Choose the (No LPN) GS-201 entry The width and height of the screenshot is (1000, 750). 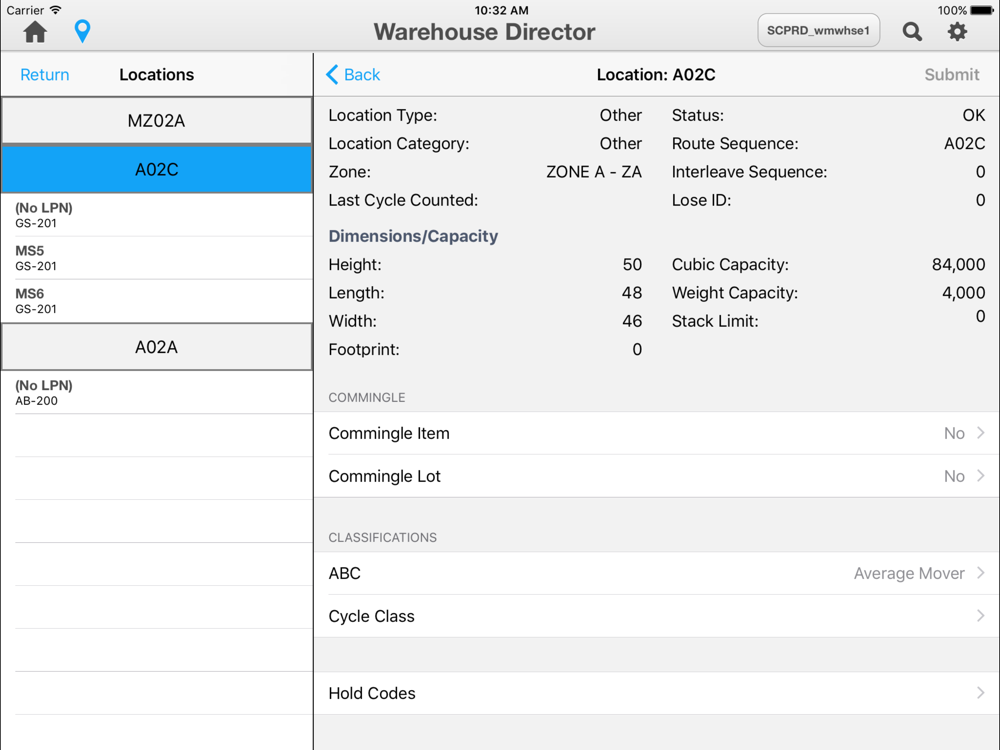[x=157, y=215]
